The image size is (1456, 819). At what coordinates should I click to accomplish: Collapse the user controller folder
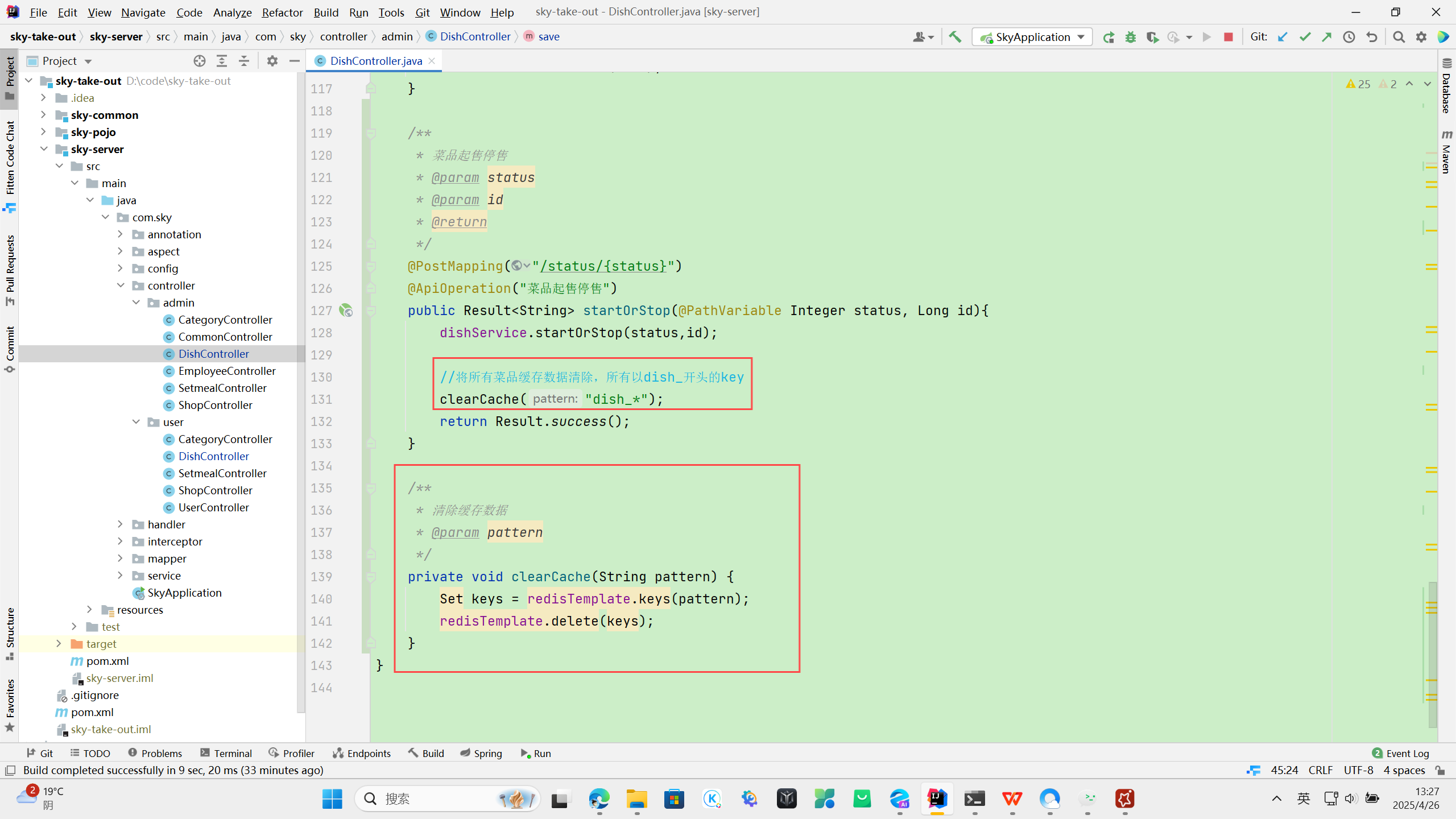tap(136, 422)
